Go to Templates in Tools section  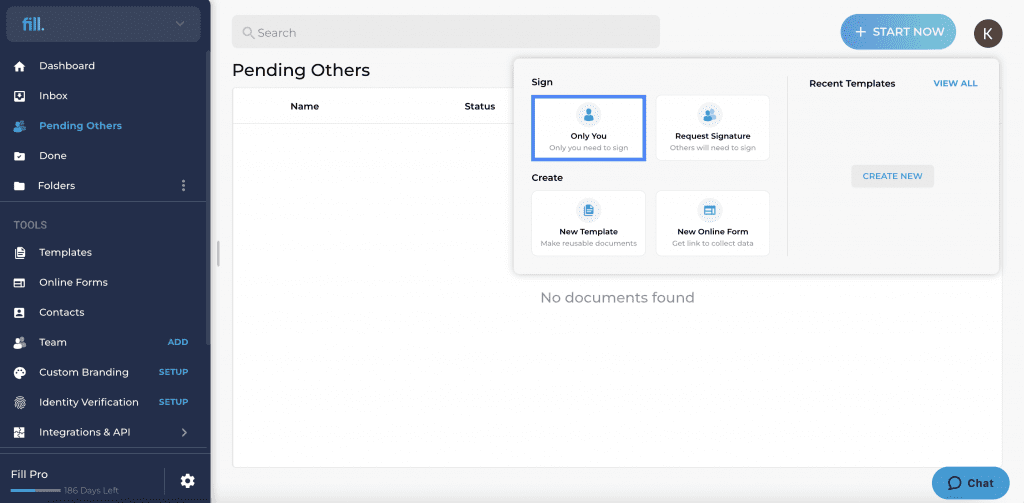tap(65, 252)
